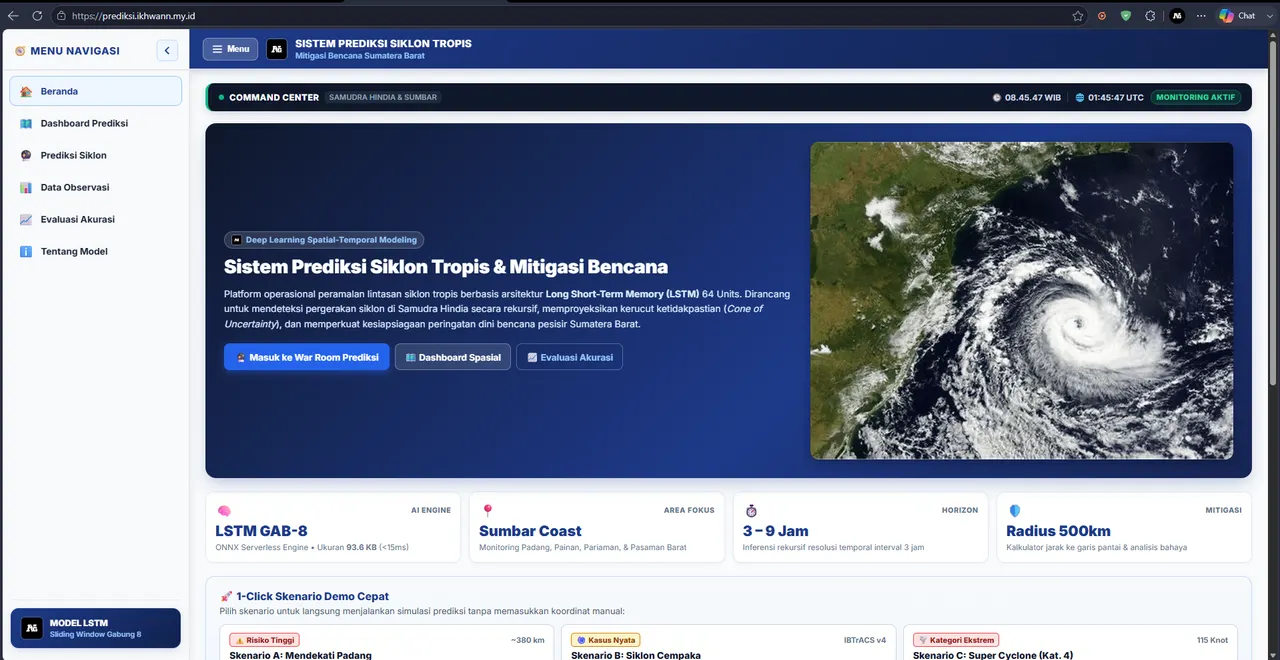This screenshot has height=660, width=1280.
Task: Bookmark the page with the star icon
Action: click(x=1077, y=16)
